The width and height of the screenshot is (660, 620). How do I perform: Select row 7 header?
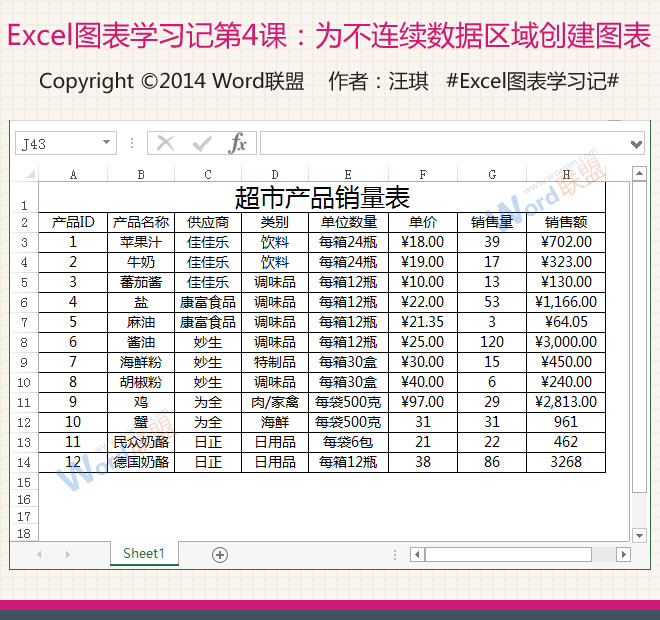point(23,322)
